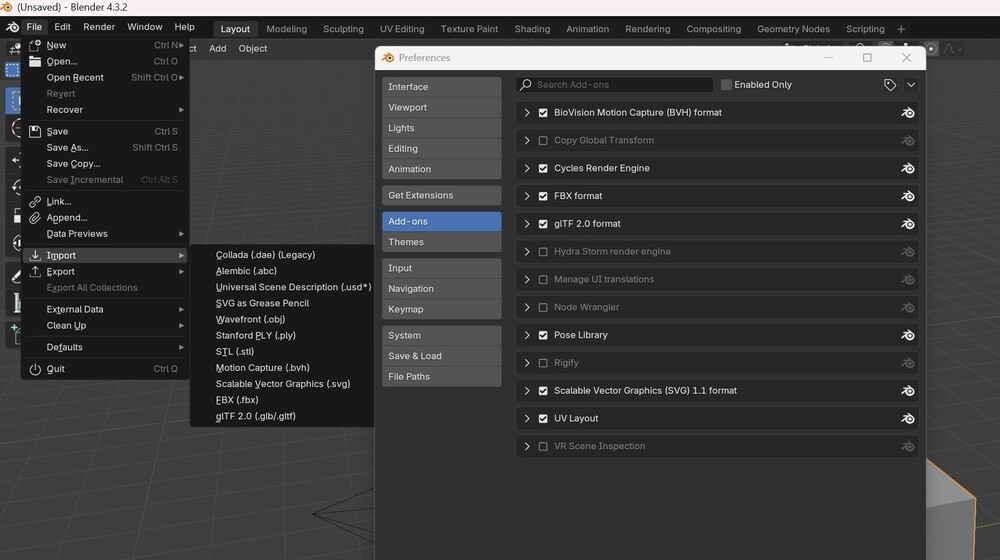Click the Blender icon in the Preferences title bar
The width and height of the screenshot is (1000, 560).
(388, 57)
